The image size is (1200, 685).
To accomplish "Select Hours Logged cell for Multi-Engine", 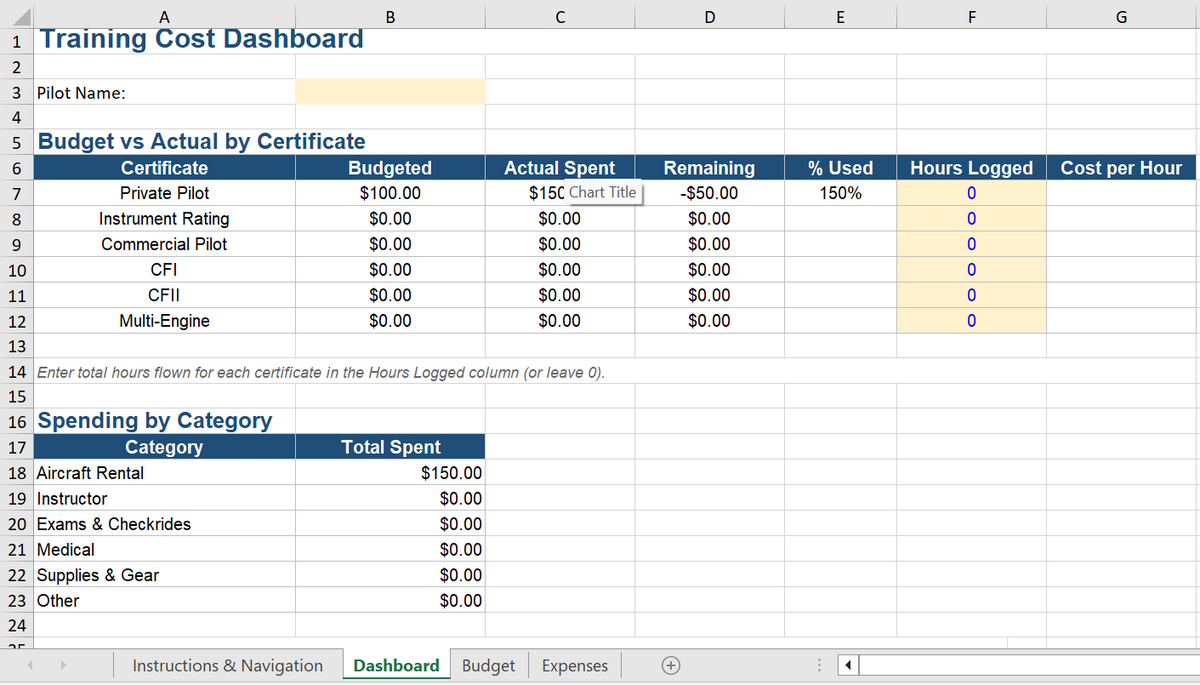I will click(971, 321).
